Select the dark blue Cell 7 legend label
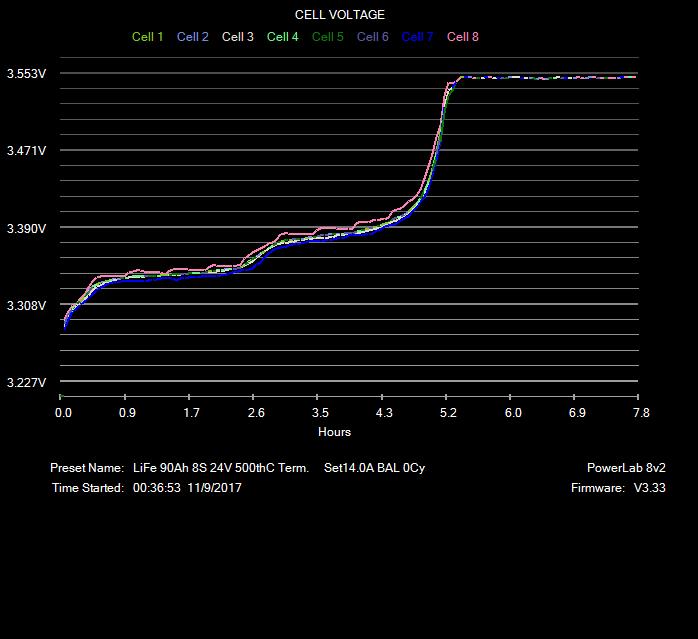 (417, 37)
